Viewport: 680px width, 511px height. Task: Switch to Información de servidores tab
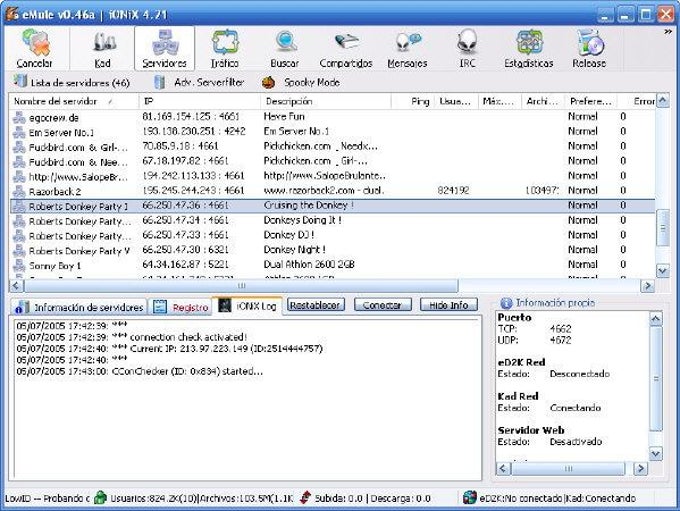click(79, 307)
